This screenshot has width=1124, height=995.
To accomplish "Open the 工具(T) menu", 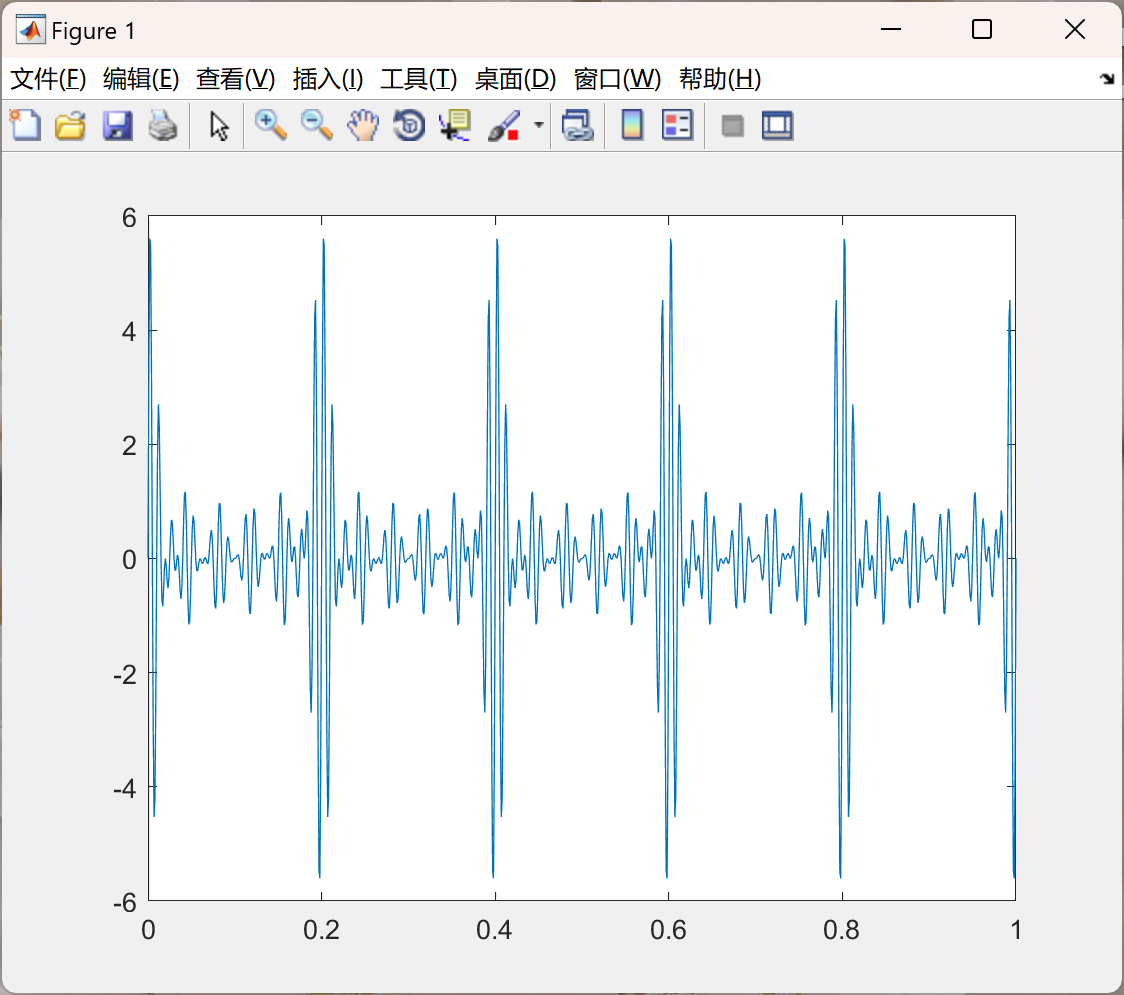I will [419, 79].
